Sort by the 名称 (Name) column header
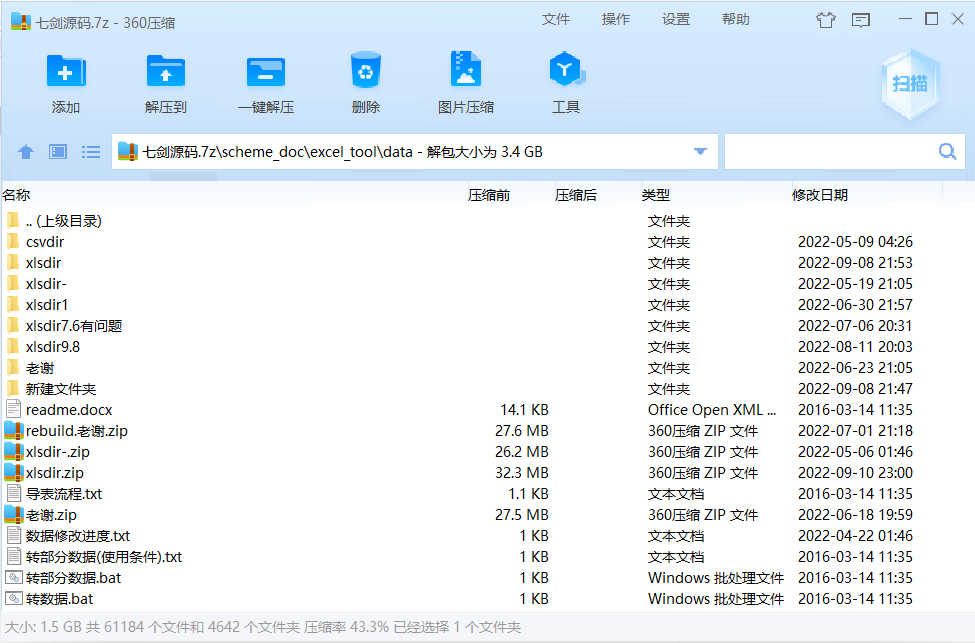This screenshot has width=975, height=643. (16, 195)
